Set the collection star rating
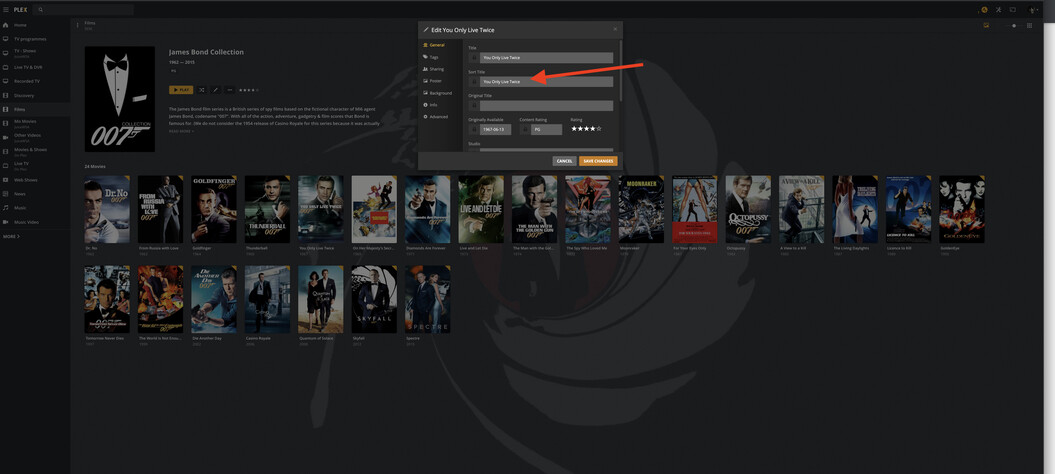 248,90
